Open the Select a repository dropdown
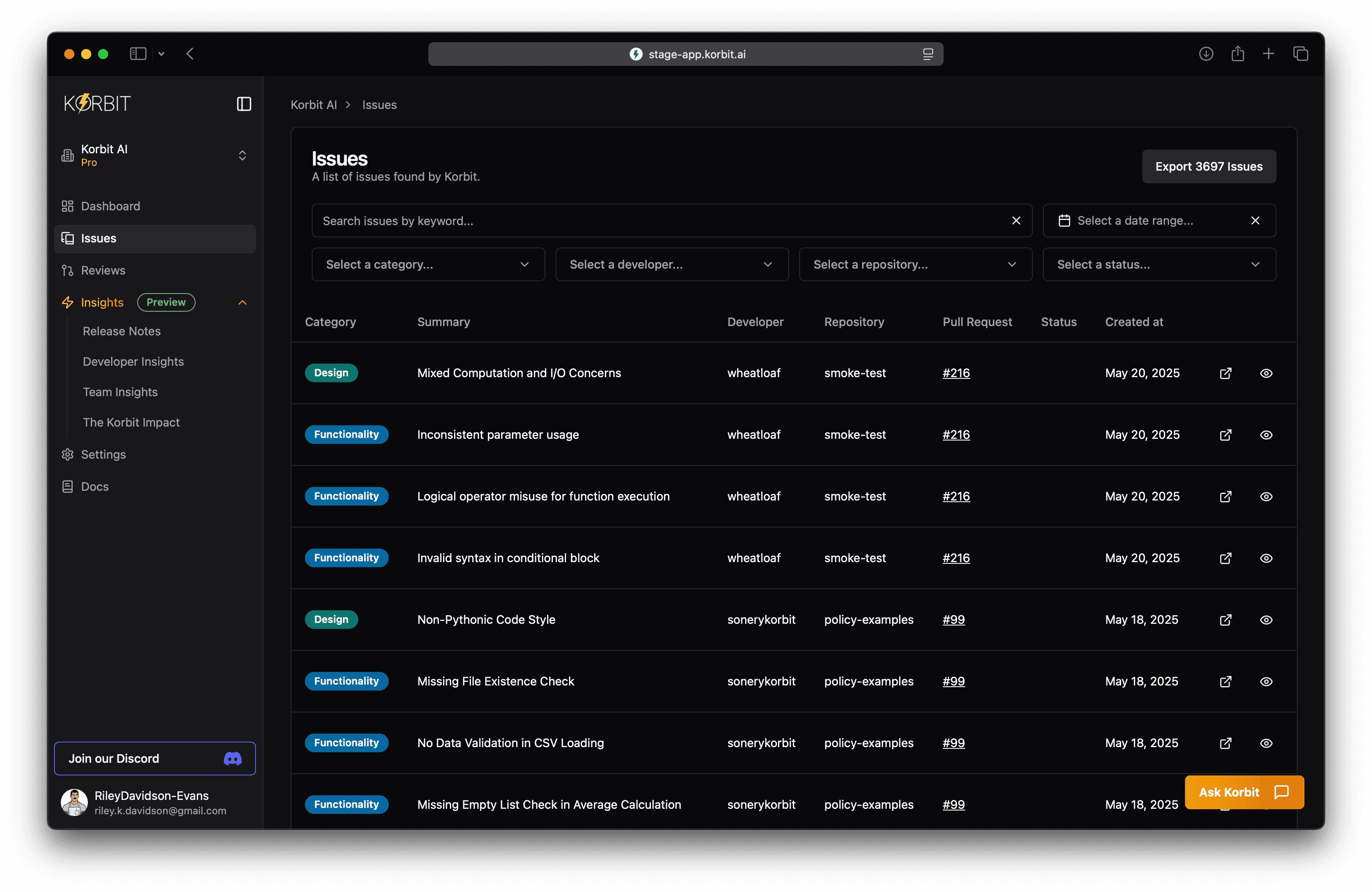The image size is (1372, 892). click(x=915, y=264)
